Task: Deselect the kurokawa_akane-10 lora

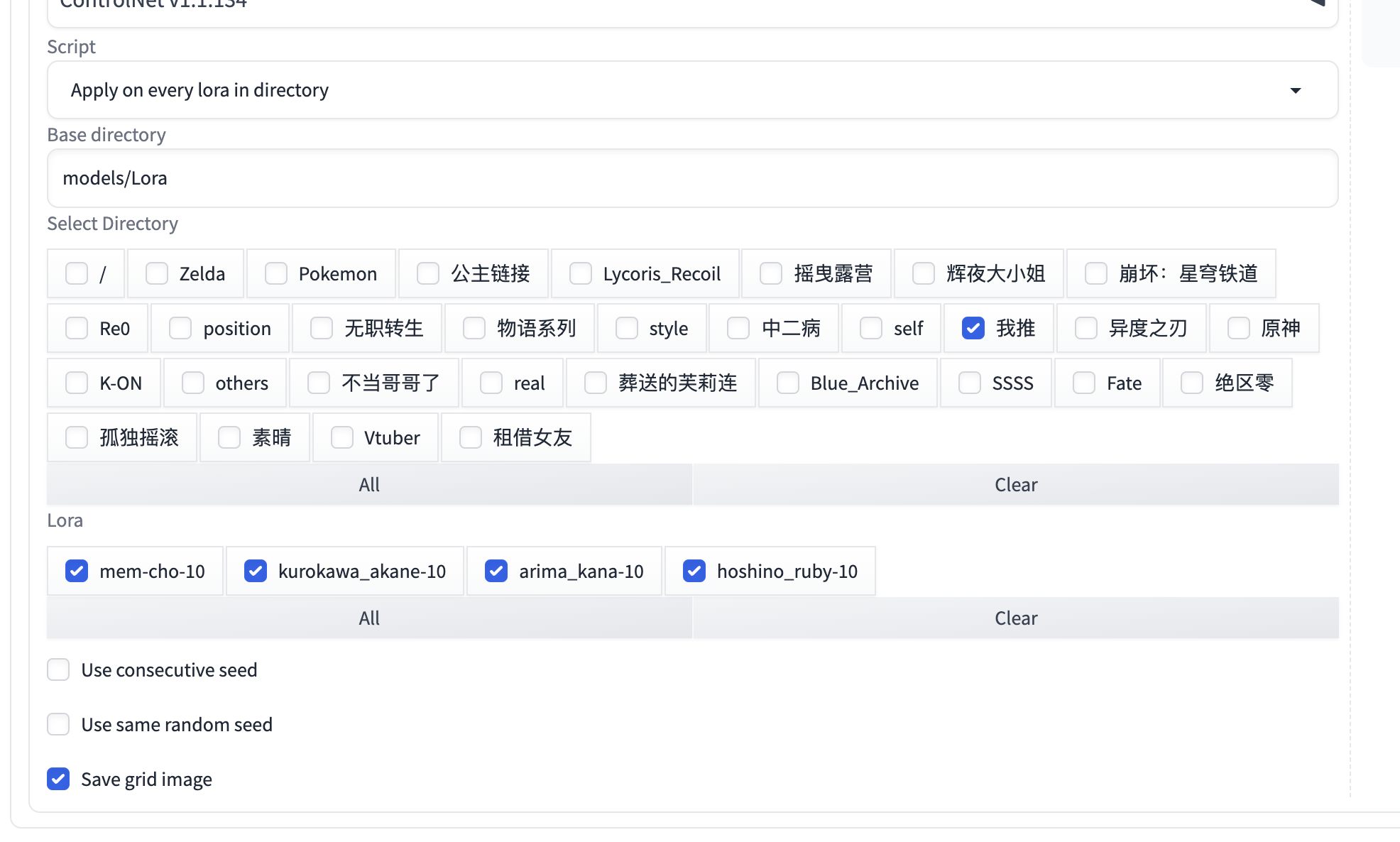Action: pos(256,571)
